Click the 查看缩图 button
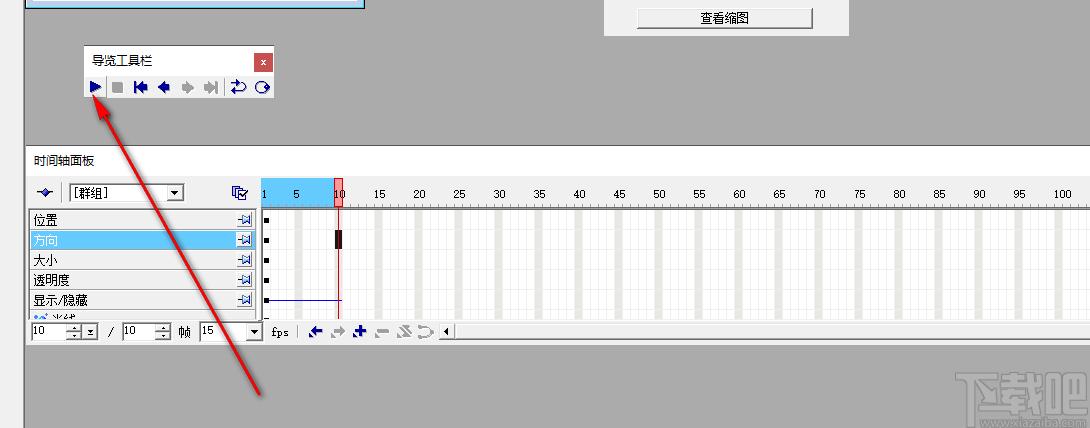The width and height of the screenshot is (1090, 428). click(724, 18)
